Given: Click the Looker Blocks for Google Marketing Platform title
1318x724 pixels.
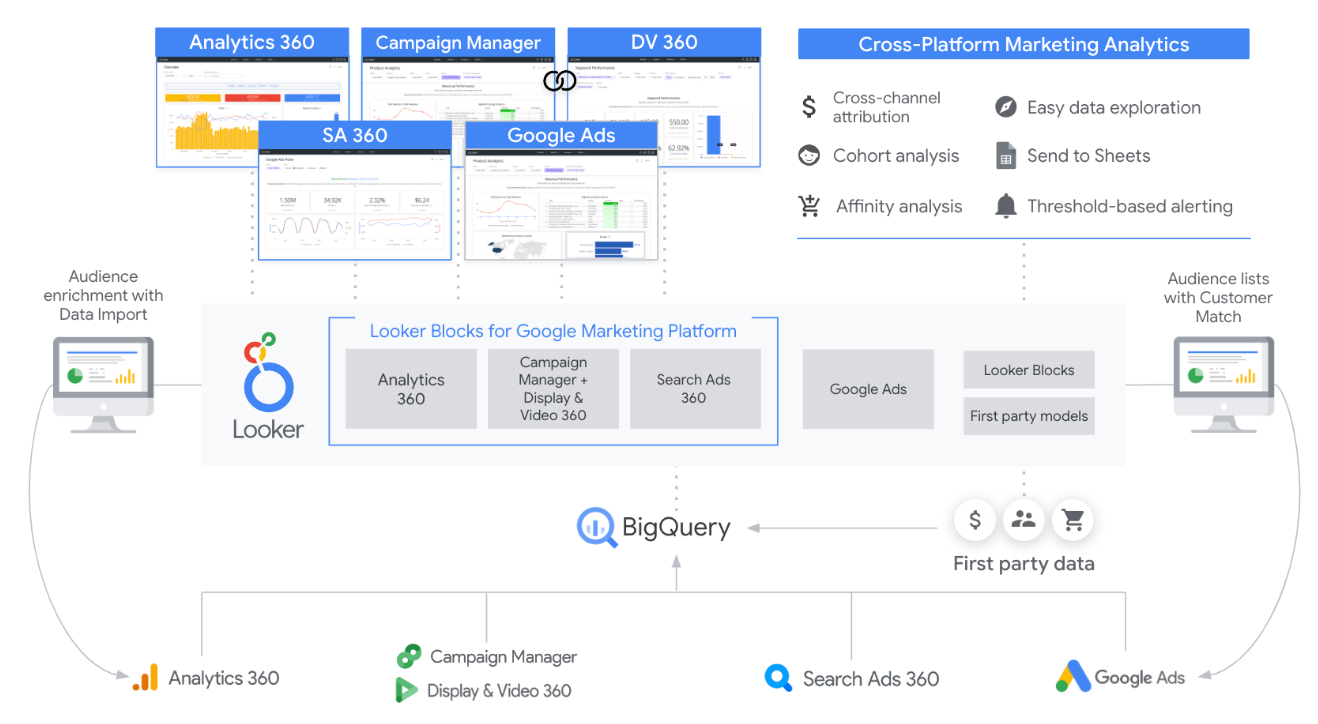Looking at the screenshot, I should click(x=553, y=331).
